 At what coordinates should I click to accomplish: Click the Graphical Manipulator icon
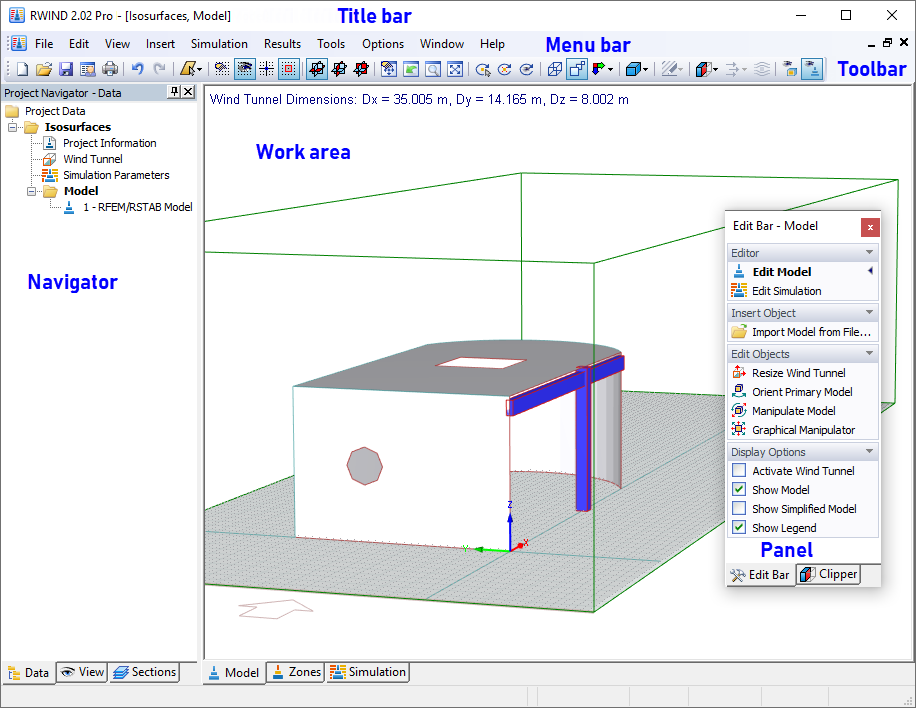[x=739, y=429]
